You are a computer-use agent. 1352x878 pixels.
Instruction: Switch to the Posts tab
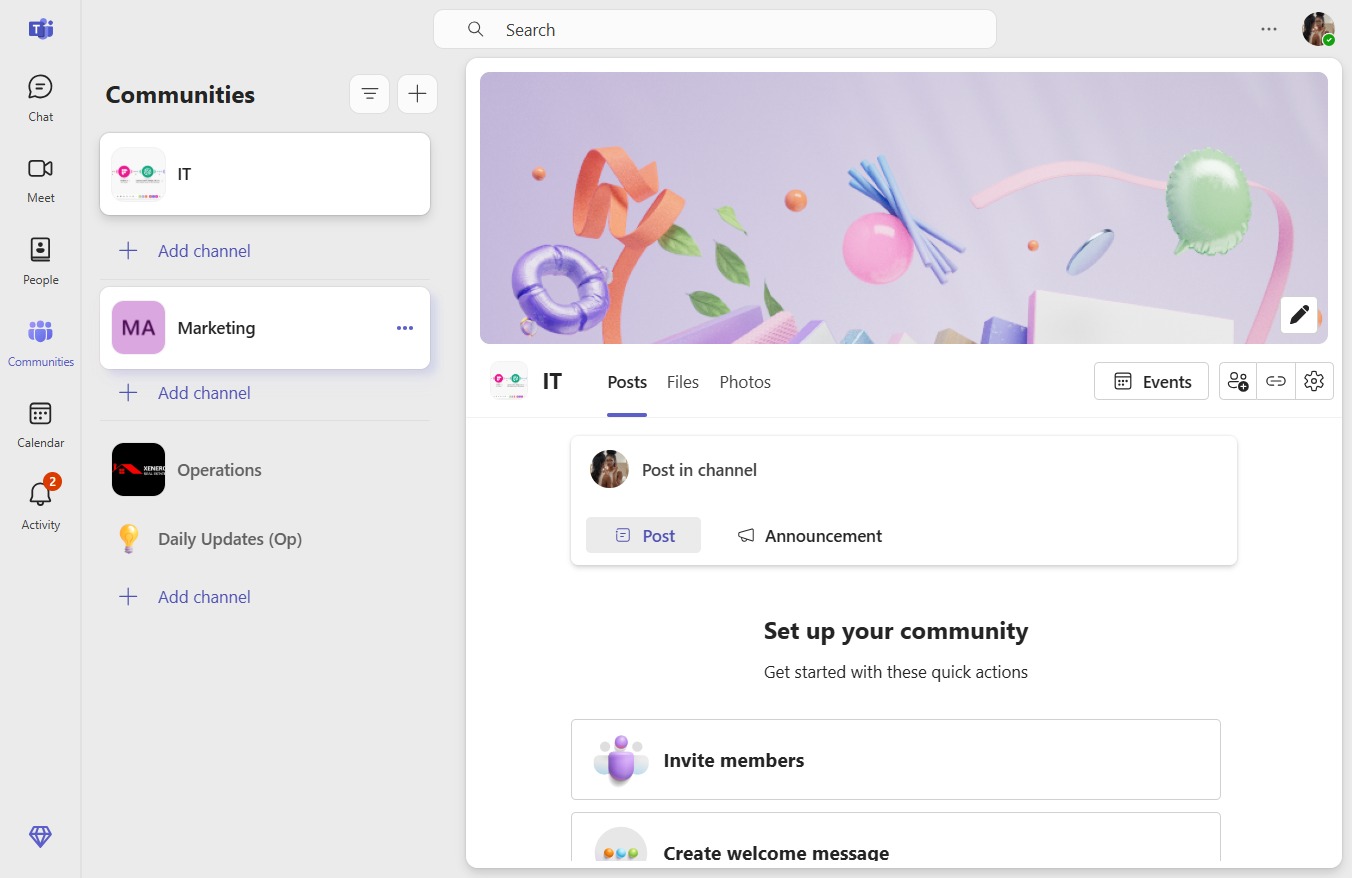(627, 382)
